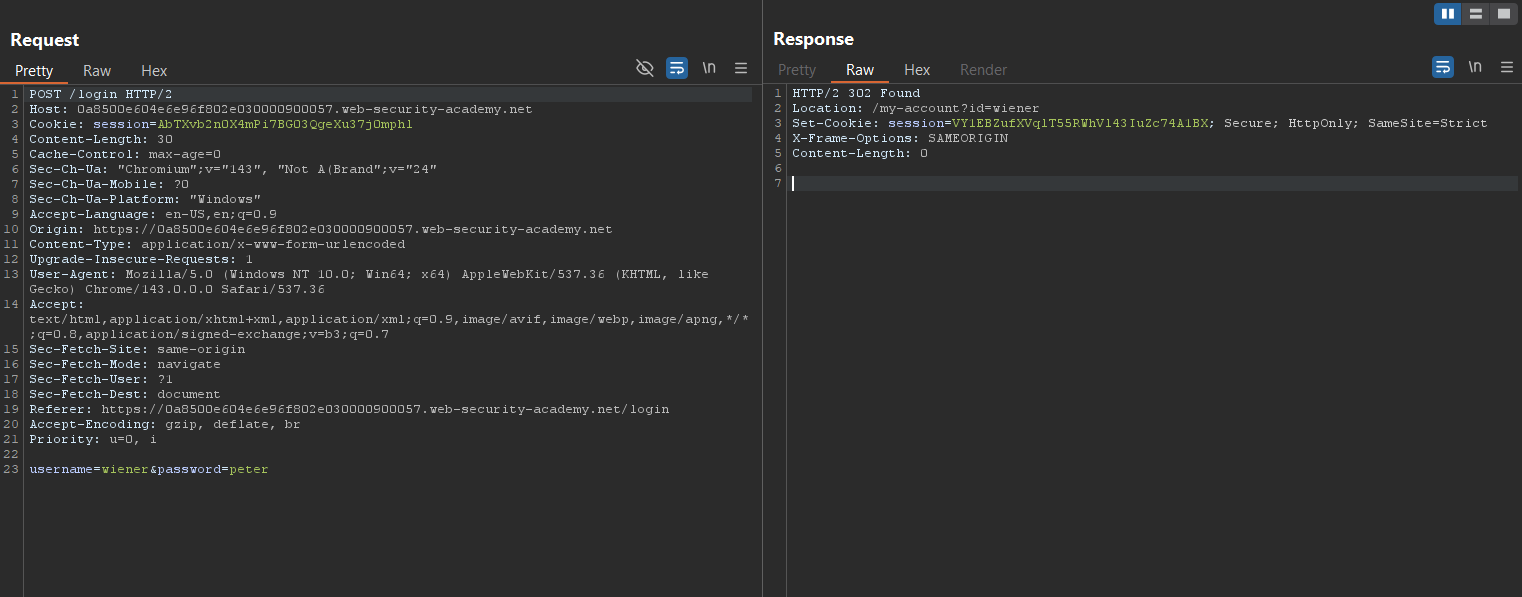Select the combined tabbed layout icon
The width and height of the screenshot is (1522, 597).
click(1503, 14)
